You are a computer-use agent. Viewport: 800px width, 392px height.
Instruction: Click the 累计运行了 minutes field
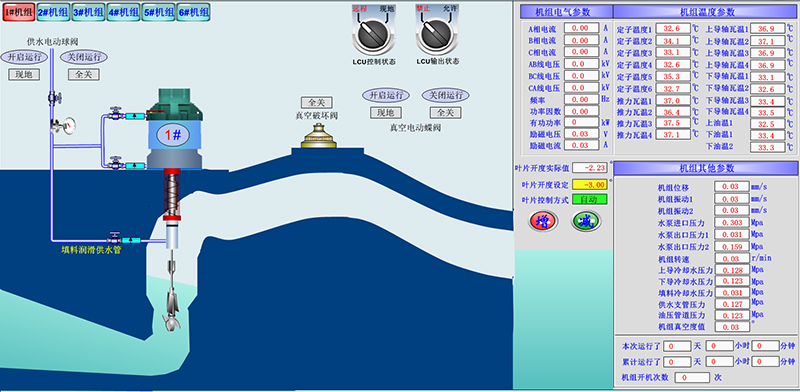tap(765, 361)
